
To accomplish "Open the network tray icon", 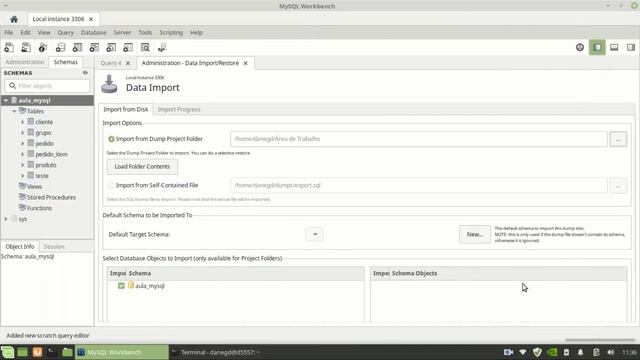I will tap(522, 352).
